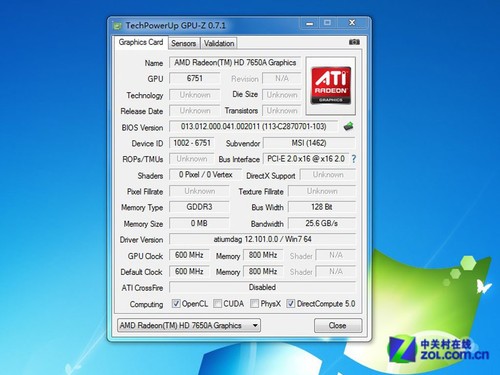This screenshot has height=375, width=500.
Task: Click the GPU-Z title bar icon
Action: point(117,26)
